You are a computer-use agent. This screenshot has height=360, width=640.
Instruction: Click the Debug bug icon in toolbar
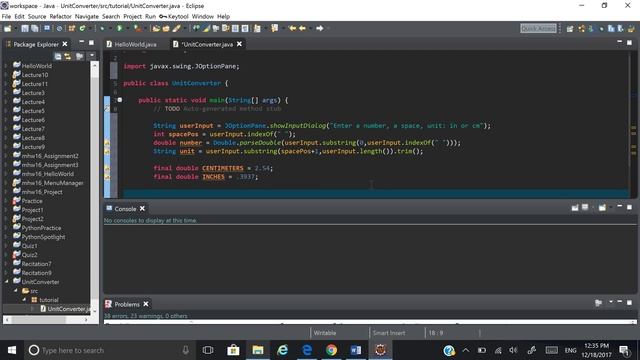[x=102, y=28]
